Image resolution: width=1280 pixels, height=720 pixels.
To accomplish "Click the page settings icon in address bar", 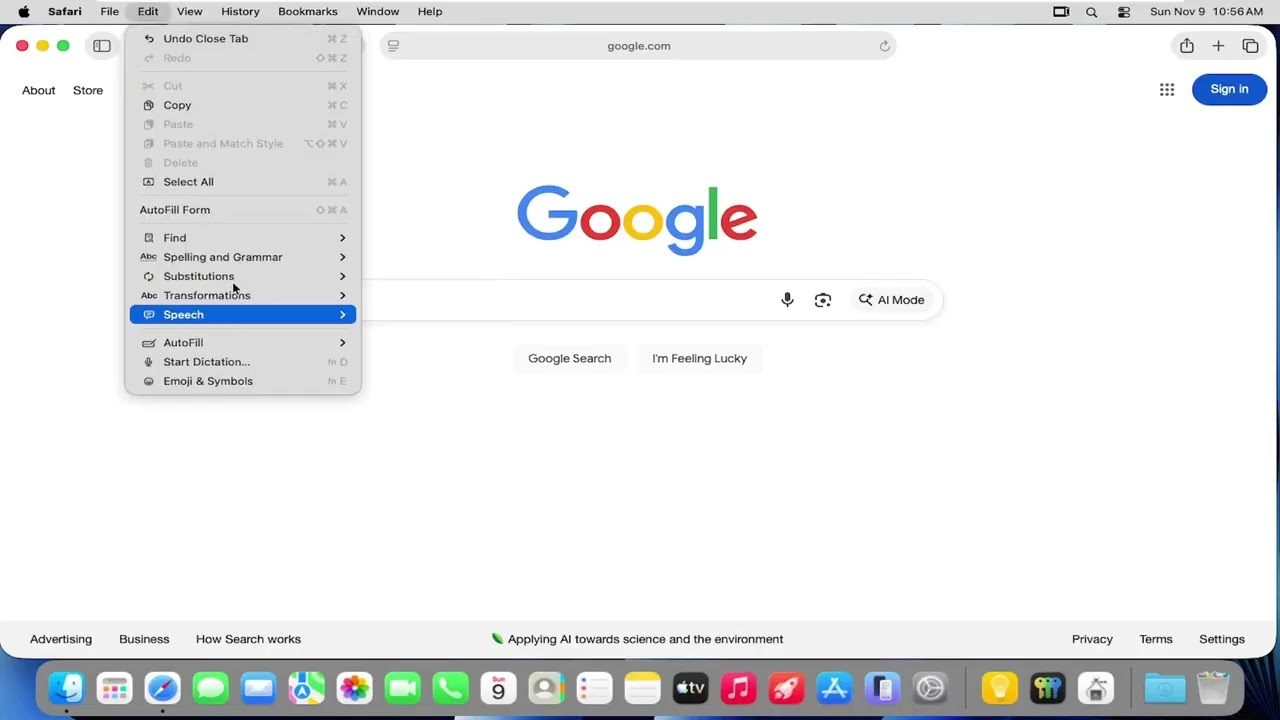I will pos(393,46).
